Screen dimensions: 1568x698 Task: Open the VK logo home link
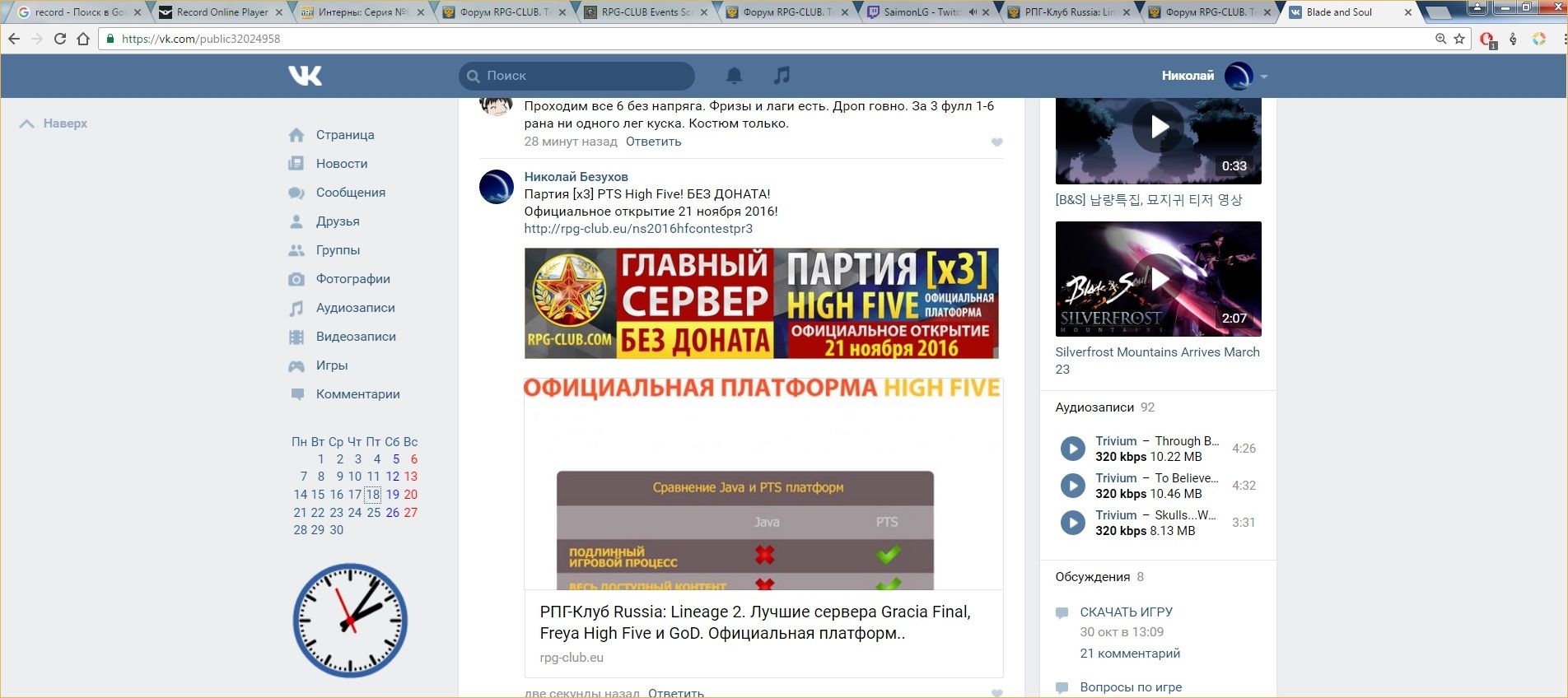(x=305, y=76)
